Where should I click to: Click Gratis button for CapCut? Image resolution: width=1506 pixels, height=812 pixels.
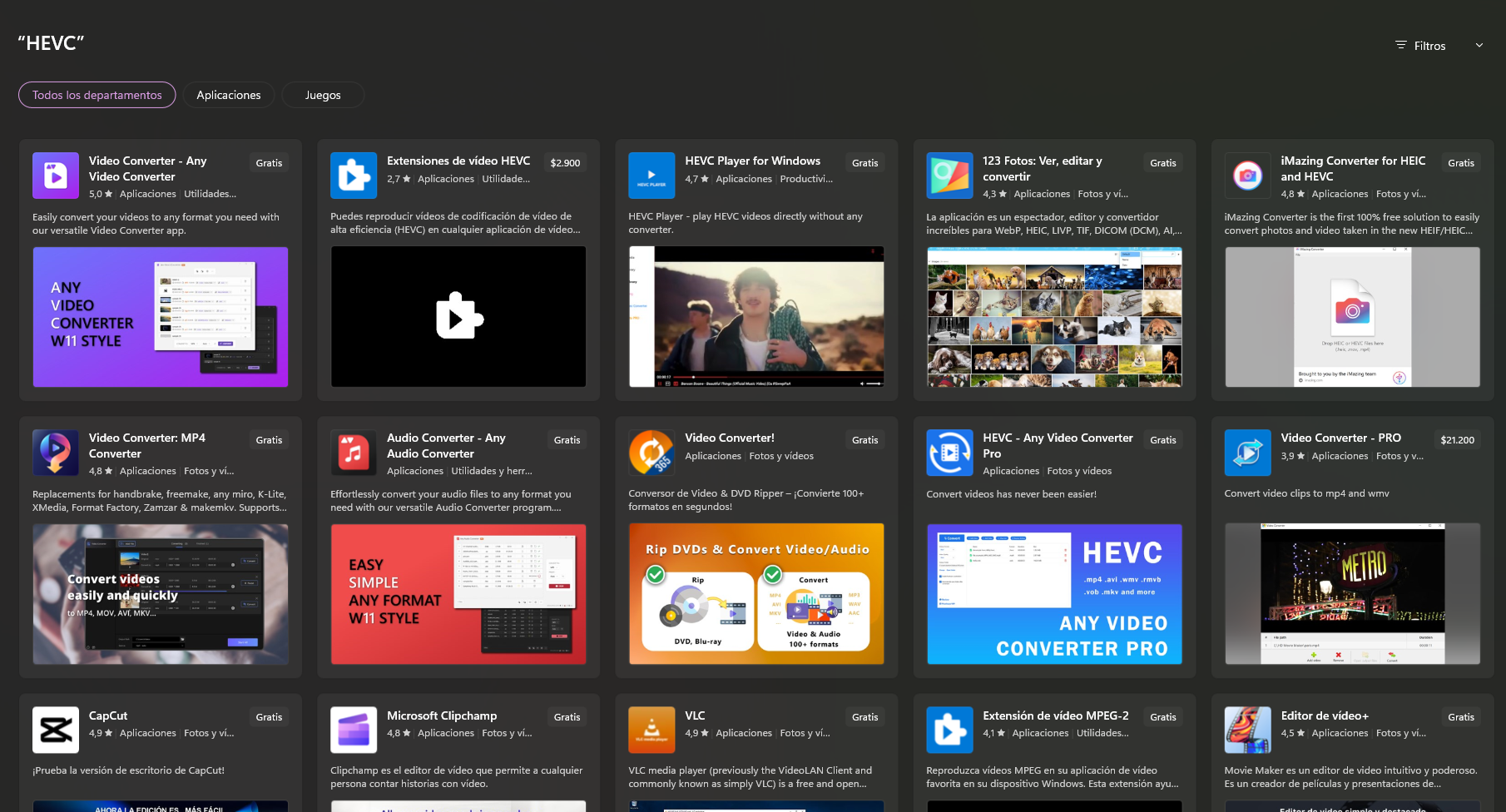click(x=269, y=717)
